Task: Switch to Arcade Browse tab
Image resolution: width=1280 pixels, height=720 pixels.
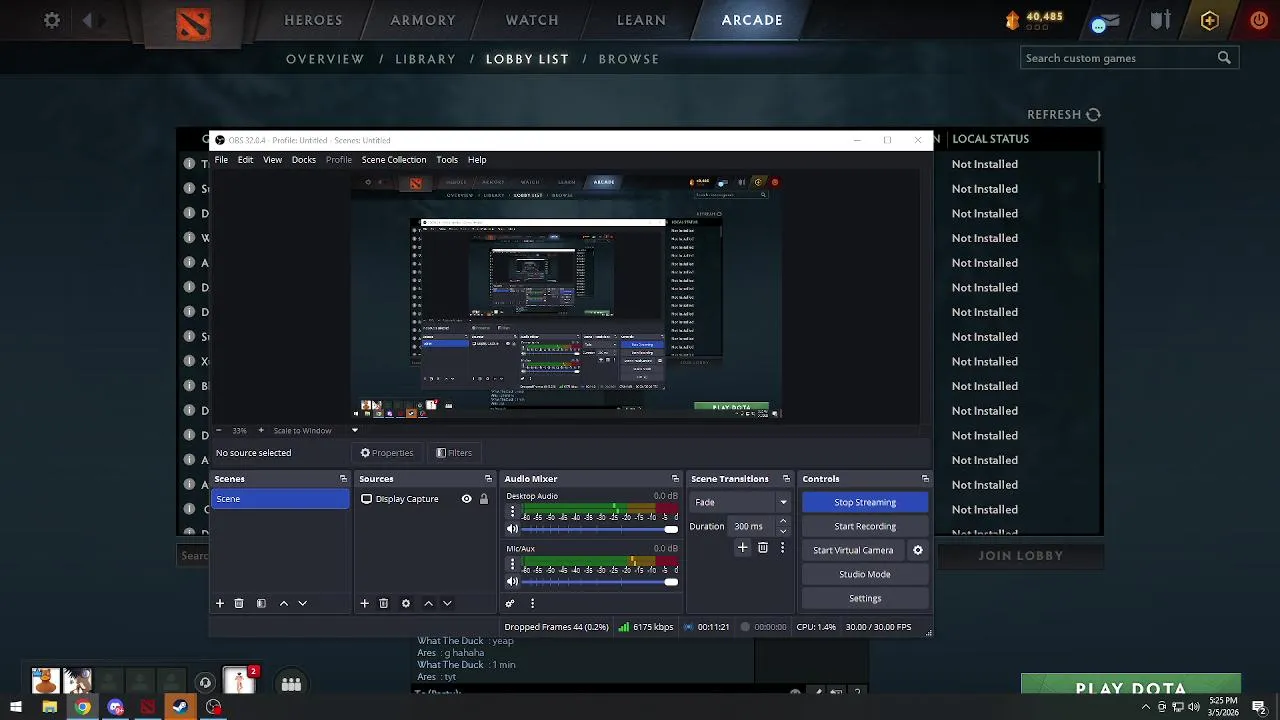Action: point(629,59)
